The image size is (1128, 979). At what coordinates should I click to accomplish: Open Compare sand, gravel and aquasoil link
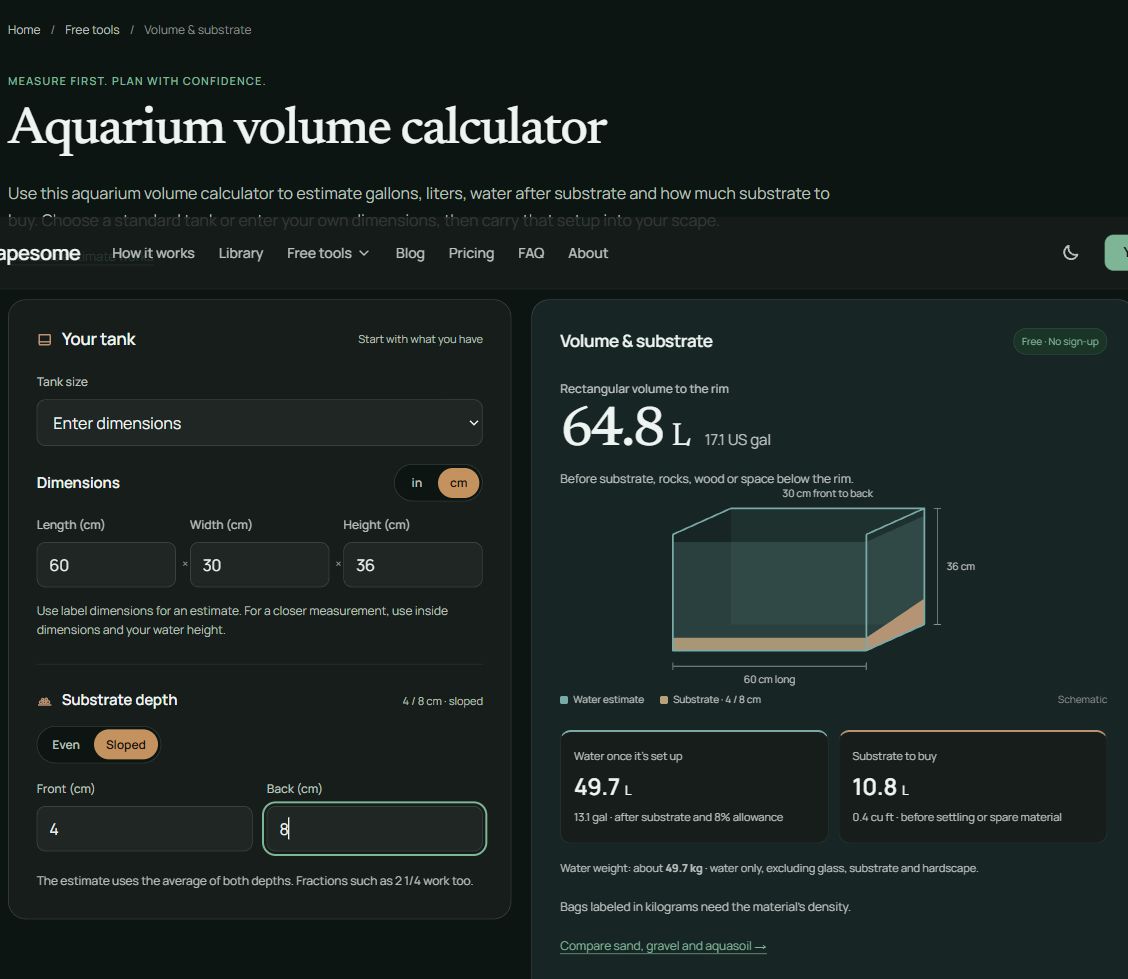pyautogui.click(x=663, y=946)
